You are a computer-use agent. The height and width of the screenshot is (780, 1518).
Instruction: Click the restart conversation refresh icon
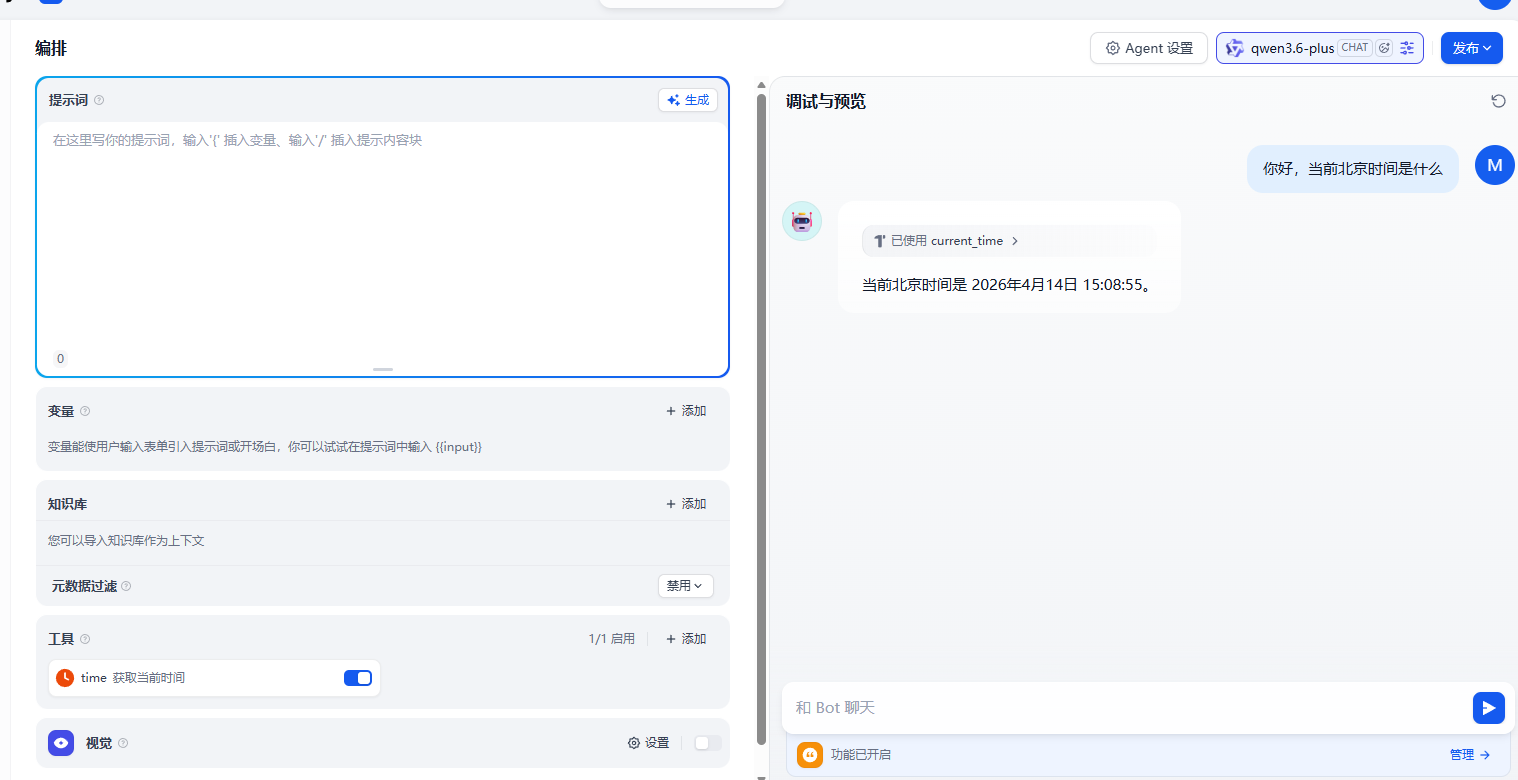pyautogui.click(x=1497, y=101)
